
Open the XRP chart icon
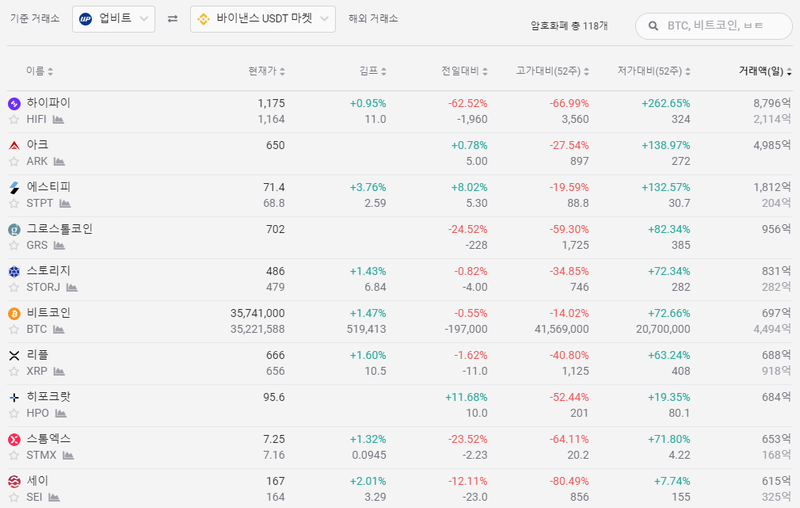(59, 371)
